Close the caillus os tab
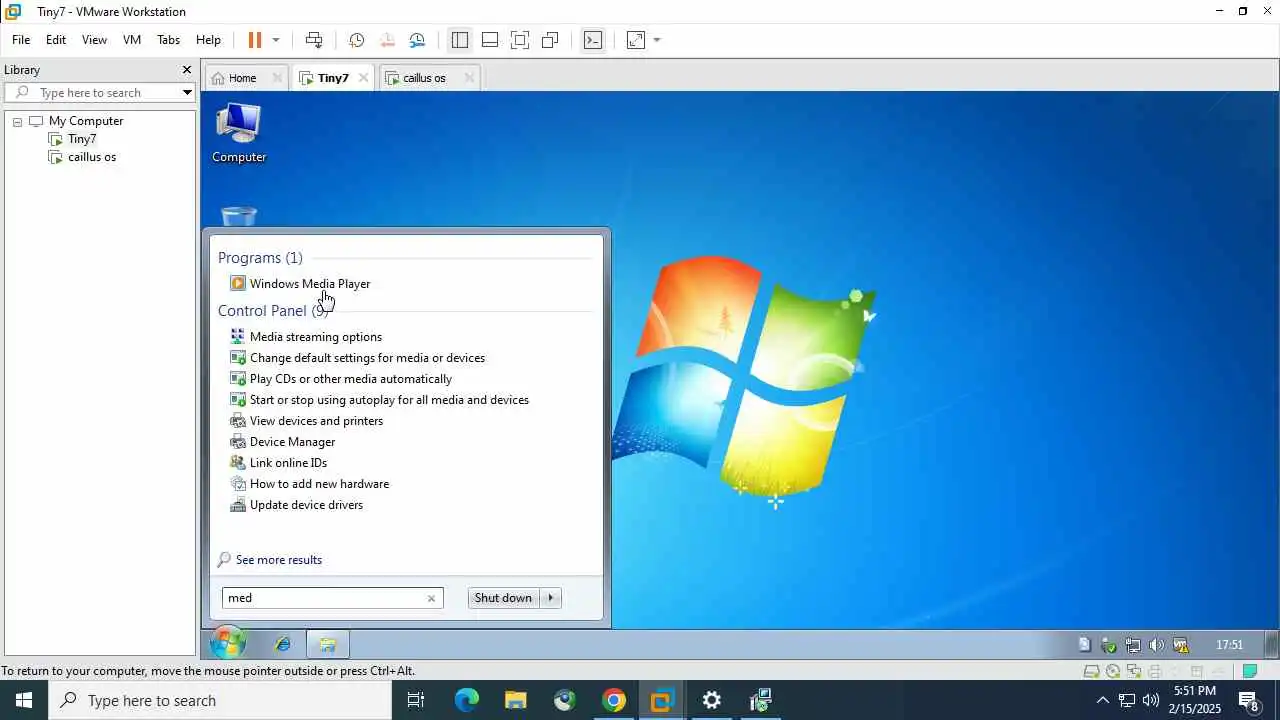This screenshot has width=1280, height=720. tap(469, 78)
